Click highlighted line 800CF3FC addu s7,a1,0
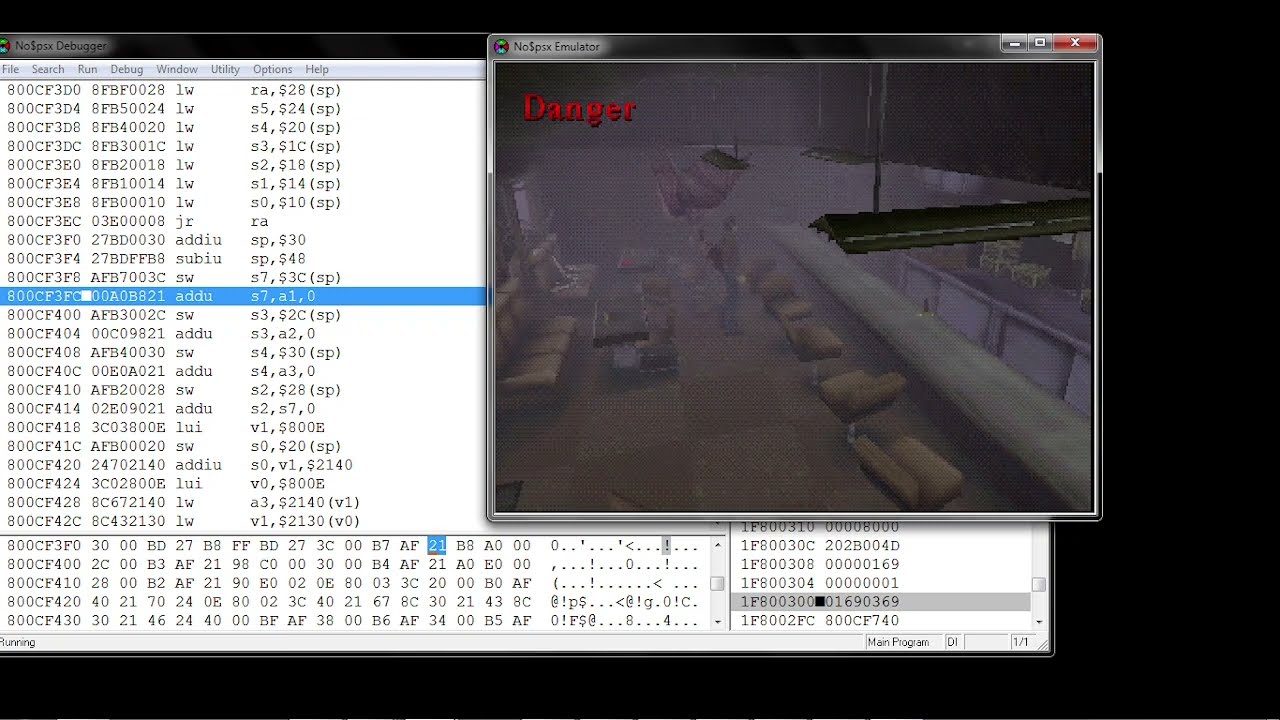Screen dimensions: 1280x720 243,296
